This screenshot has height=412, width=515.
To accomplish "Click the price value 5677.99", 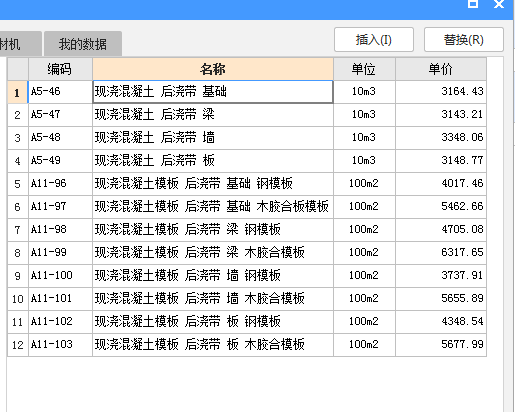I will (x=462, y=344).
